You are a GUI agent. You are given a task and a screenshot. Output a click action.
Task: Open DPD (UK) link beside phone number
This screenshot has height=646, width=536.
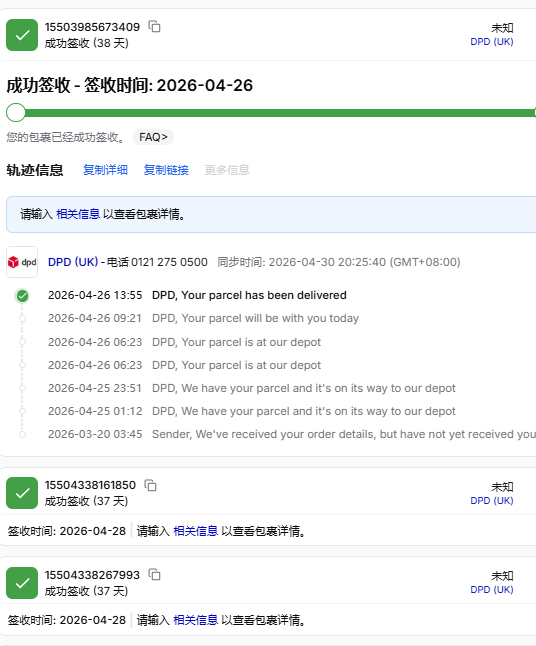[73, 262]
